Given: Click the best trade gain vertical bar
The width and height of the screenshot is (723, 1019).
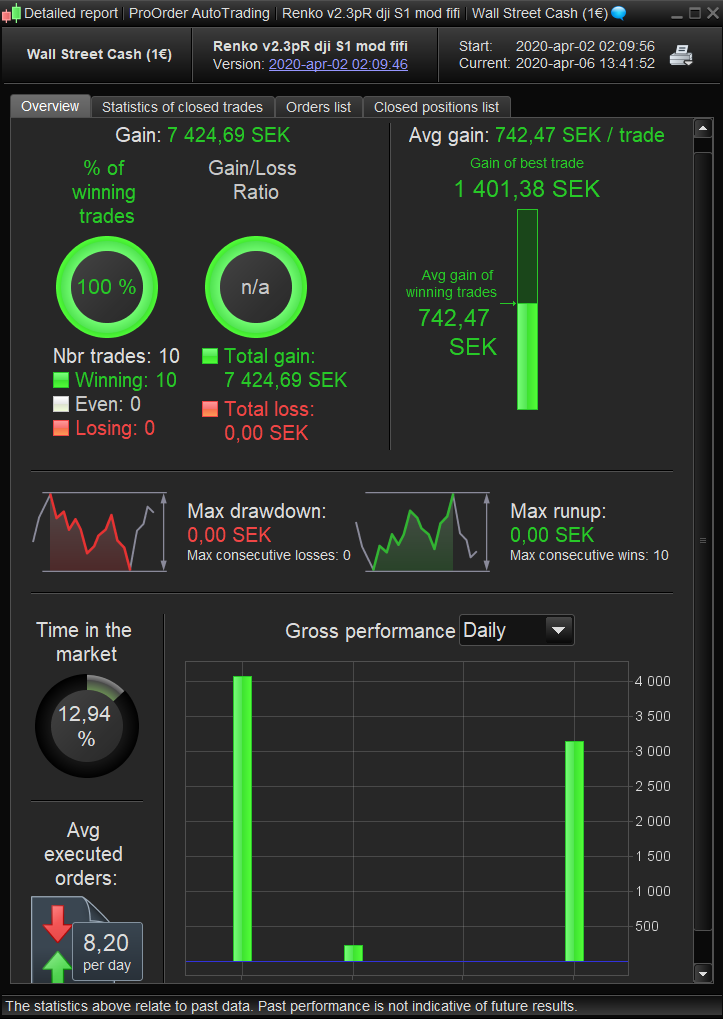Looking at the screenshot, I should [527, 310].
